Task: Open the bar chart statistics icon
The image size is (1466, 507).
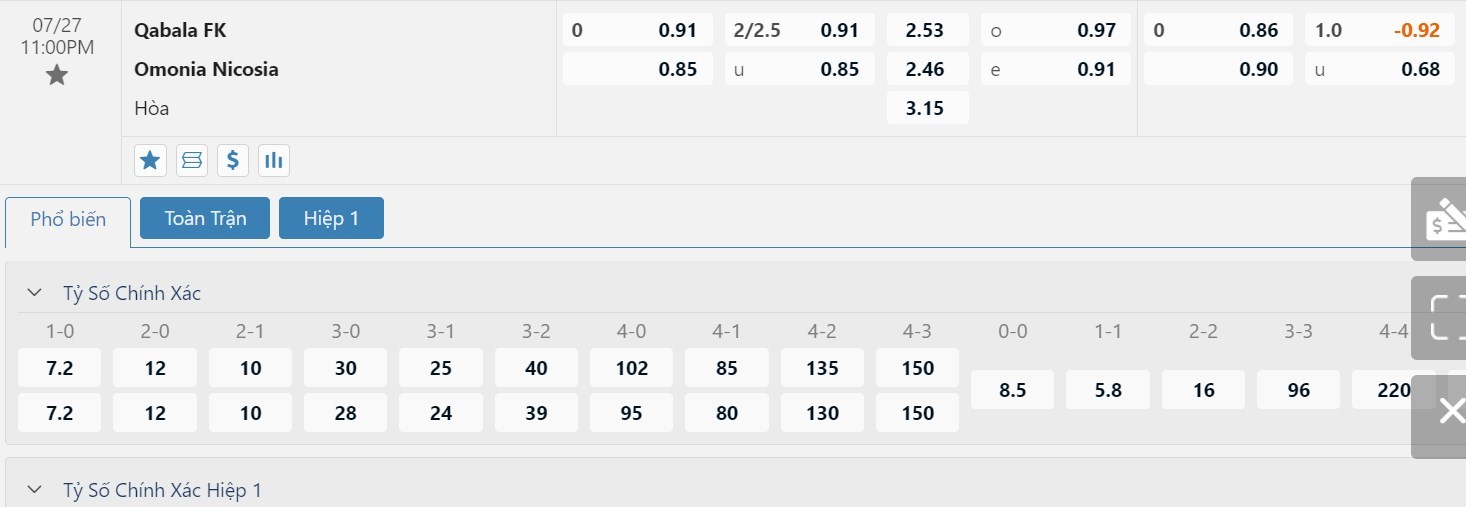Action: (x=273, y=160)
